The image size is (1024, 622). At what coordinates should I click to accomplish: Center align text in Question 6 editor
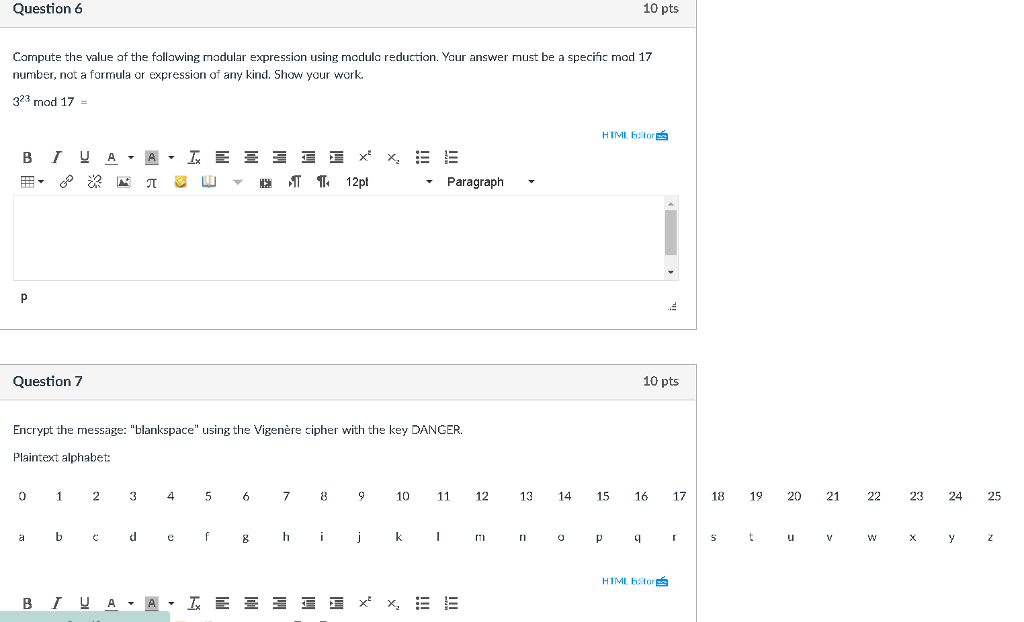(251, 157)
